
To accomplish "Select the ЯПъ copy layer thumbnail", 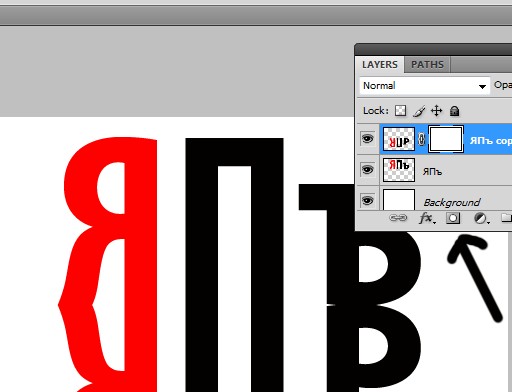I will pyautogui.click(x=399, y=139).
